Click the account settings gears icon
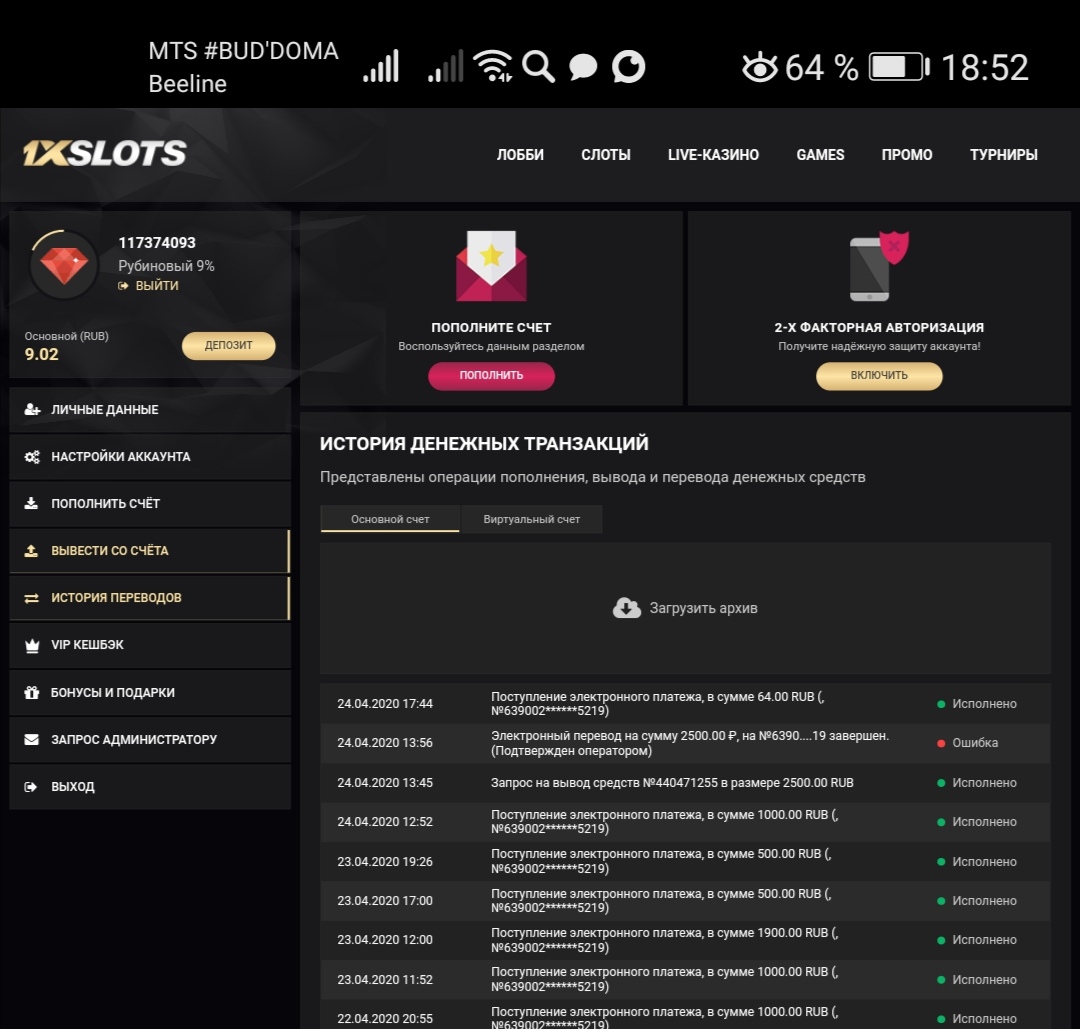1080x1029 pixels. pos(32,457)
